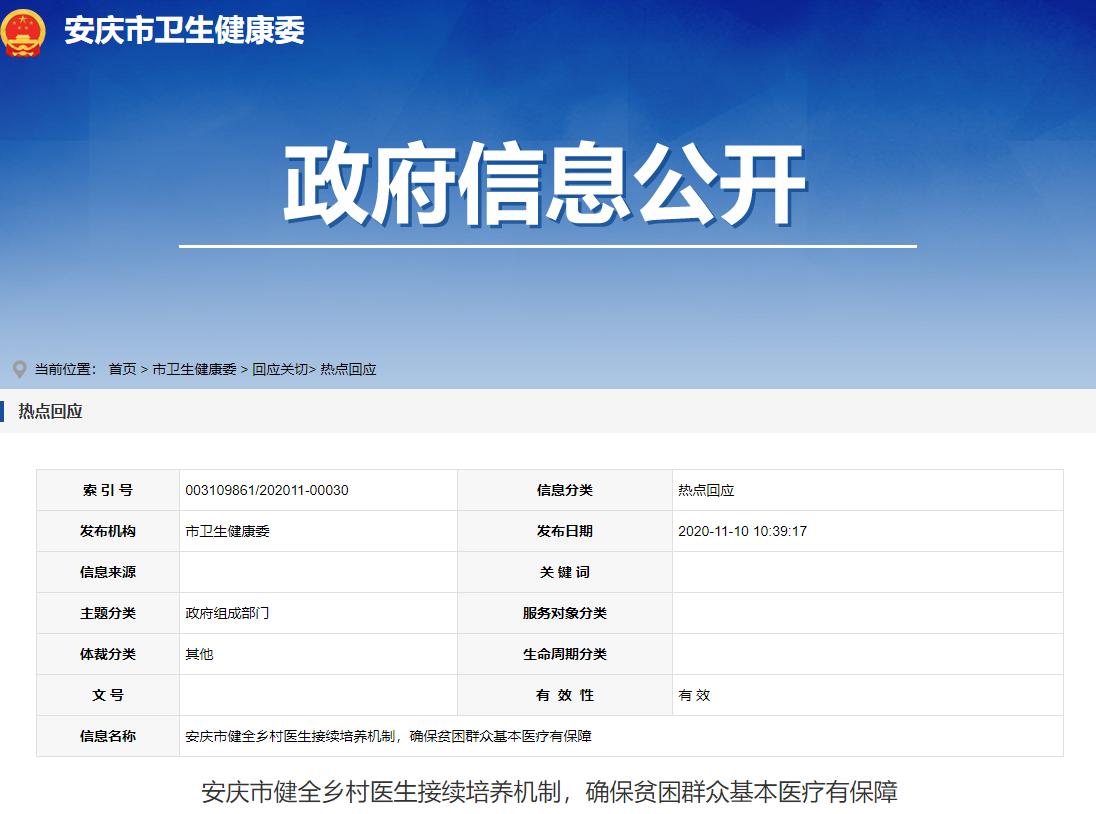
Task: Click the 服务对象分类 label cell
Action: coord(565,613)
